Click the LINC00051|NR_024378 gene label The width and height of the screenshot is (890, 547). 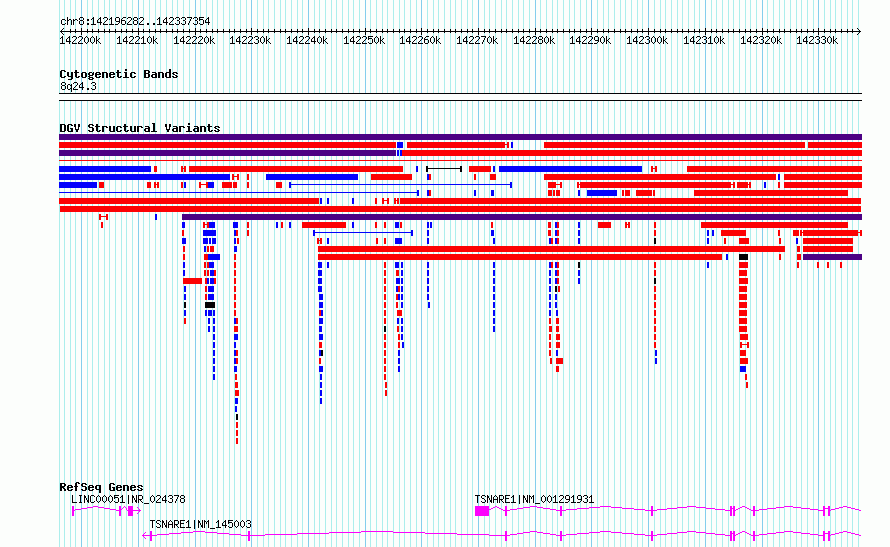click(x=128, y=499)
